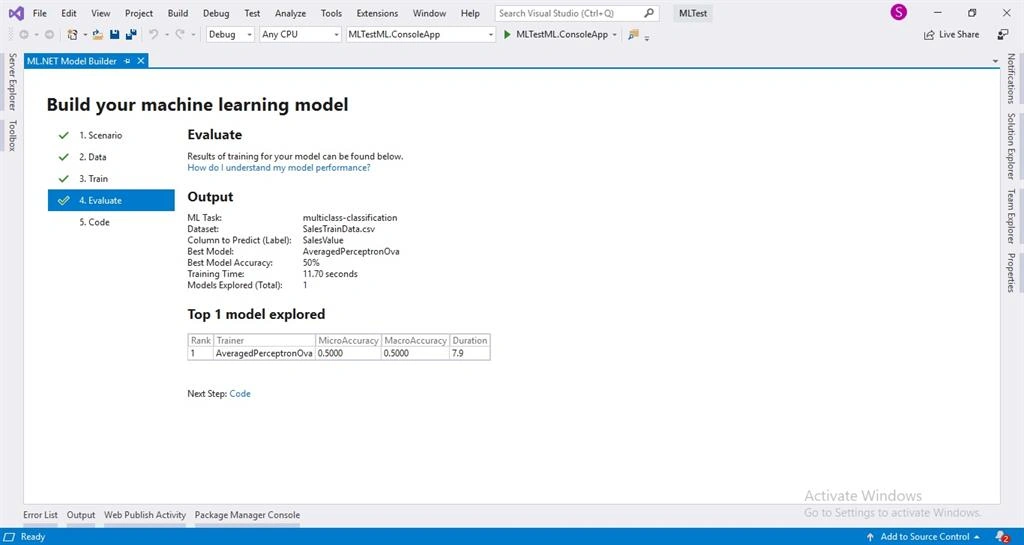Open notifications bell in status bar

(1000, 537)
